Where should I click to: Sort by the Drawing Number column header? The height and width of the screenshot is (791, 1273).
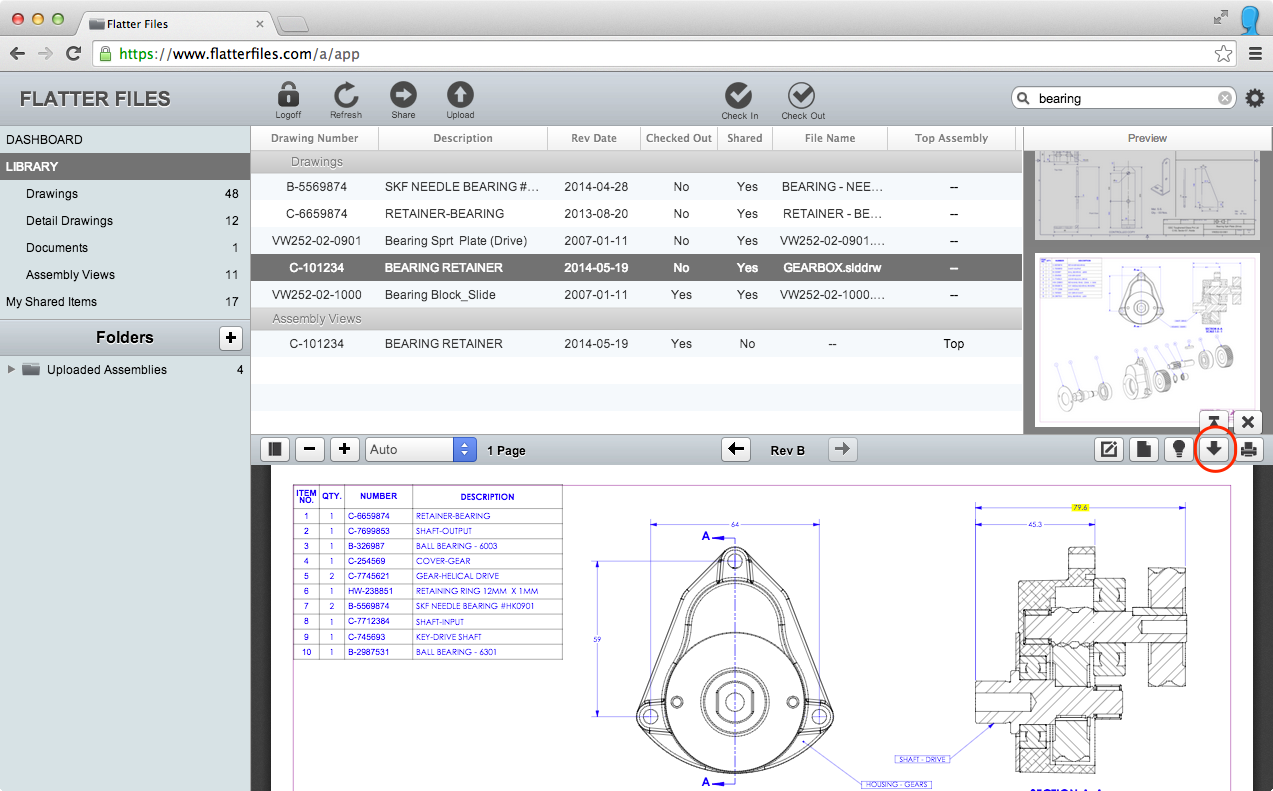(314, 138)
